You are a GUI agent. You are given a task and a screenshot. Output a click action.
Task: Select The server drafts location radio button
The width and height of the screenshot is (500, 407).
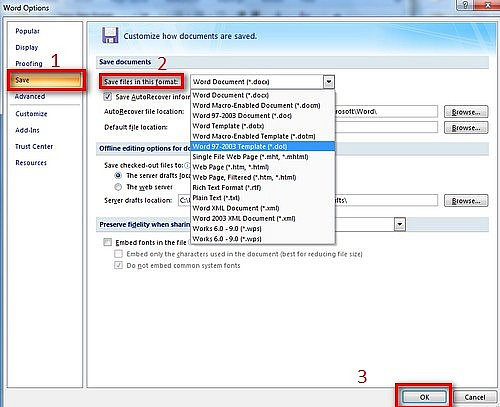118,175
